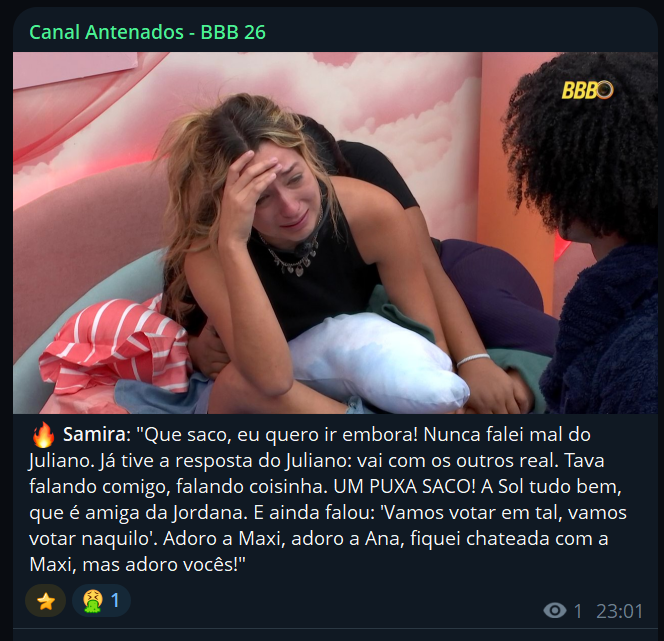Open the Canal Antenados - BBB 26 channel name

[x=147, y=32]
